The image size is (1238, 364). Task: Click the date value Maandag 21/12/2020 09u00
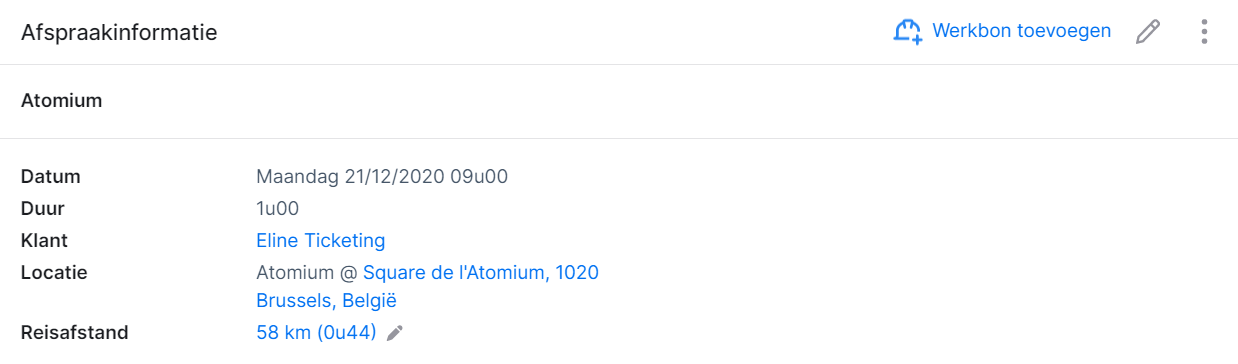coord(382,177)
